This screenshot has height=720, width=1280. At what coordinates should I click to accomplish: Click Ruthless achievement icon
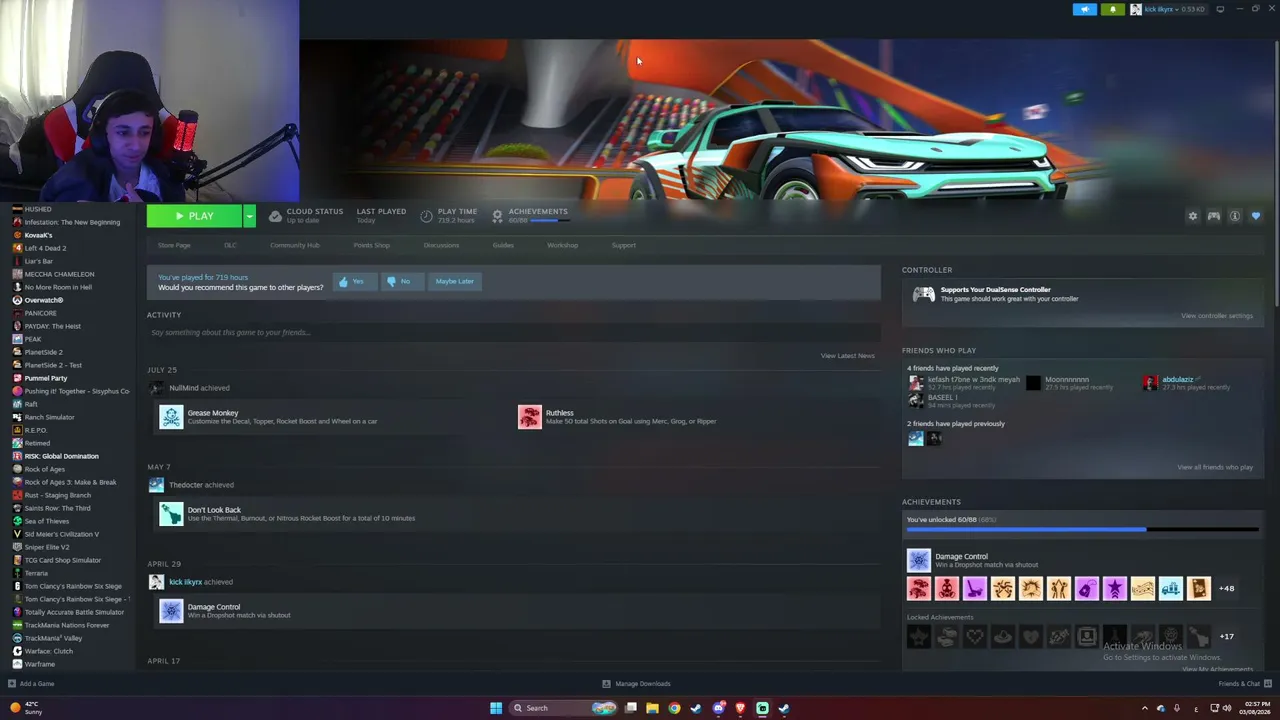[529, 417]
